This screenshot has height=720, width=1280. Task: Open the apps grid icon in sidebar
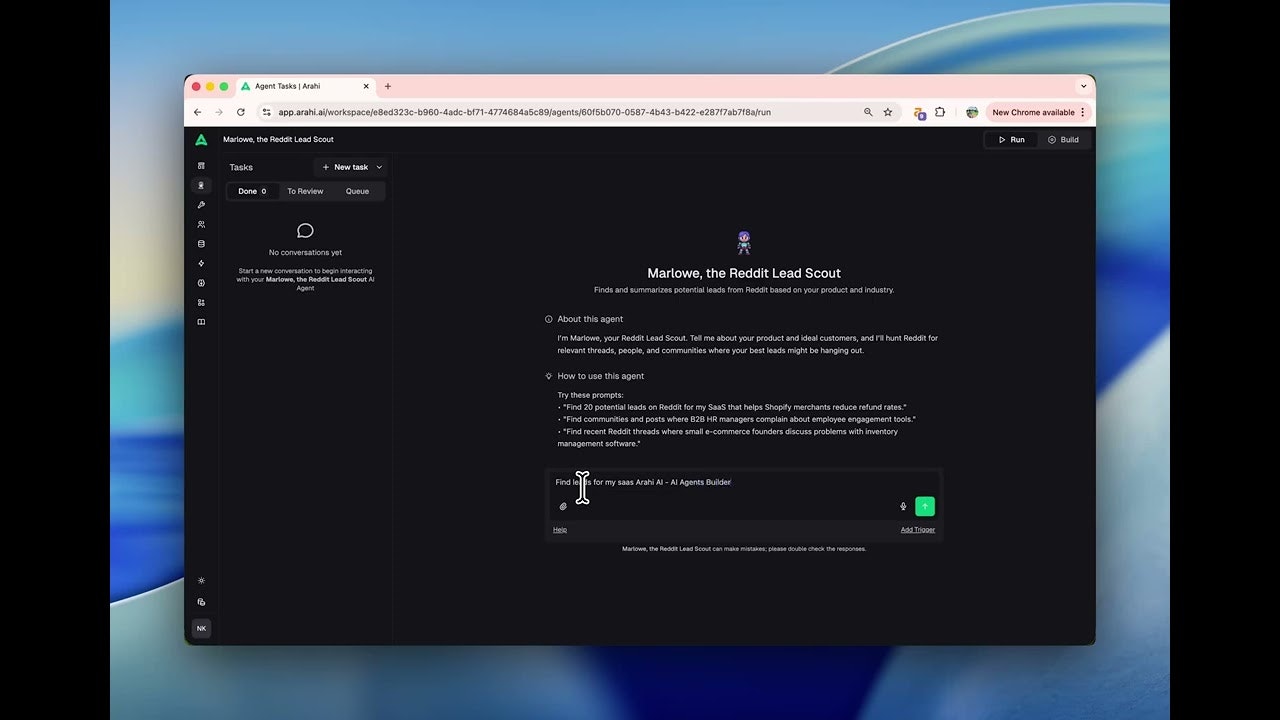pos(201,302)
